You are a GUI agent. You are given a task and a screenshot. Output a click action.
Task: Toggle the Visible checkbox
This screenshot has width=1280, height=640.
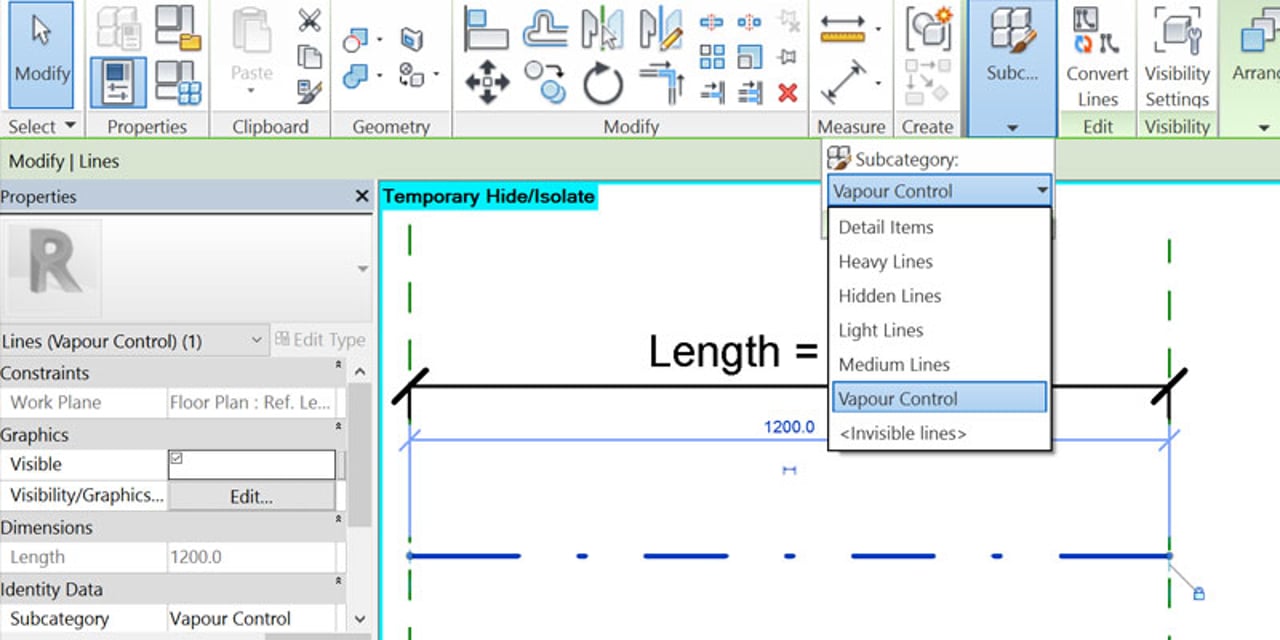(x=177, y=459)
